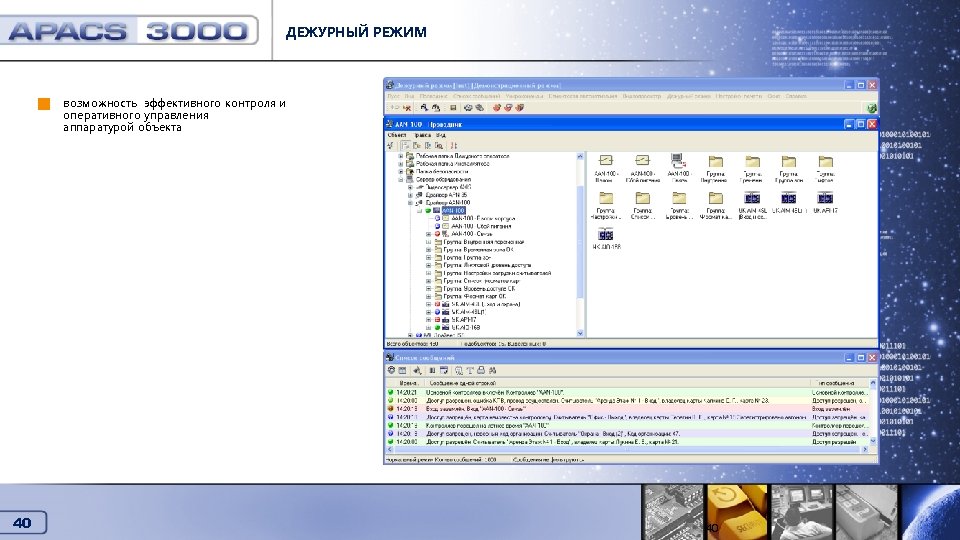Viewport: 960px width, 540px height.
Task: Click the binoculars search icon in the messages toolbar
Action: coord(493,370)
